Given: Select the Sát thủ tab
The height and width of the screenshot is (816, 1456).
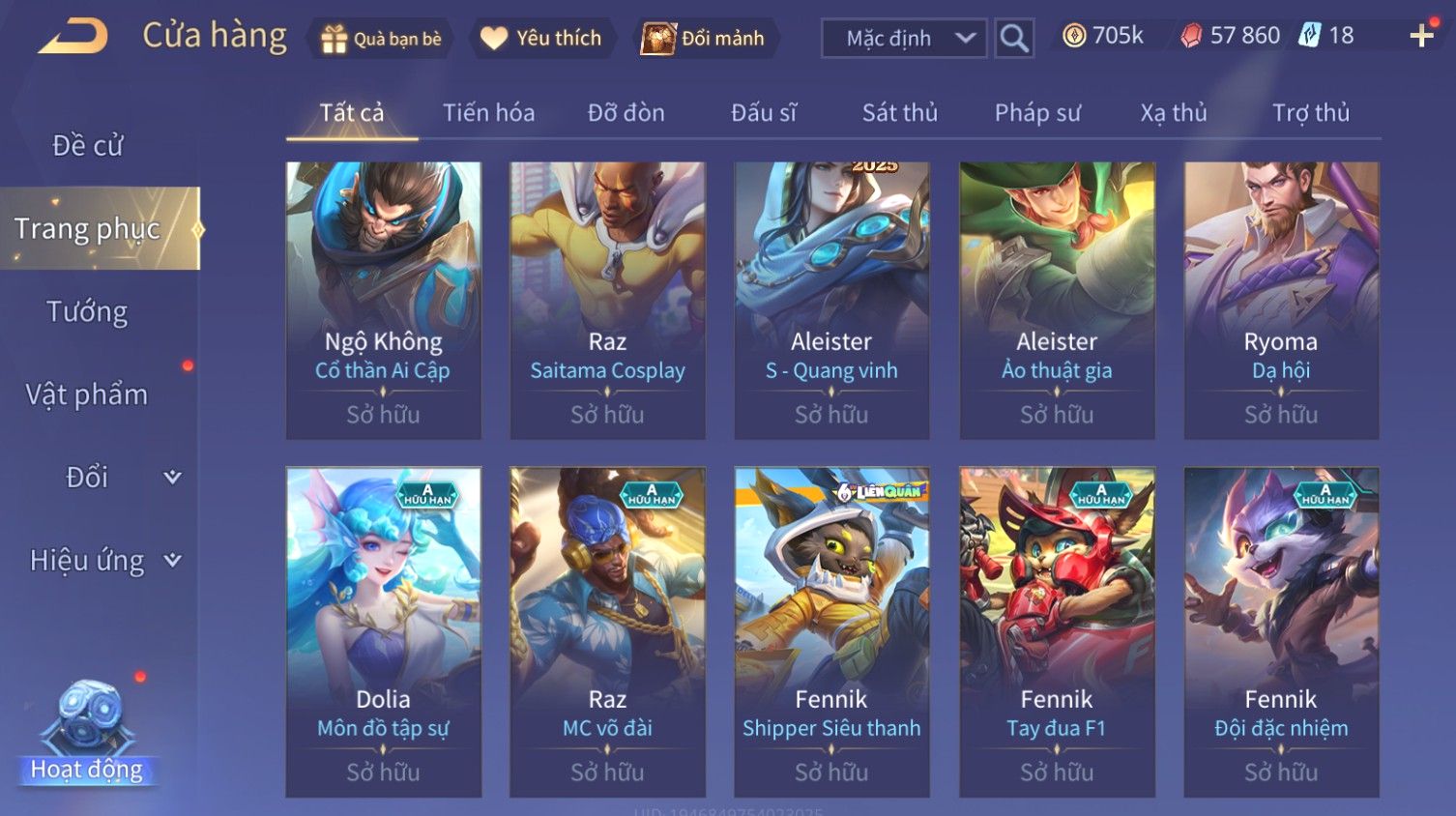Looking at the screenshot, I should 899,113.
